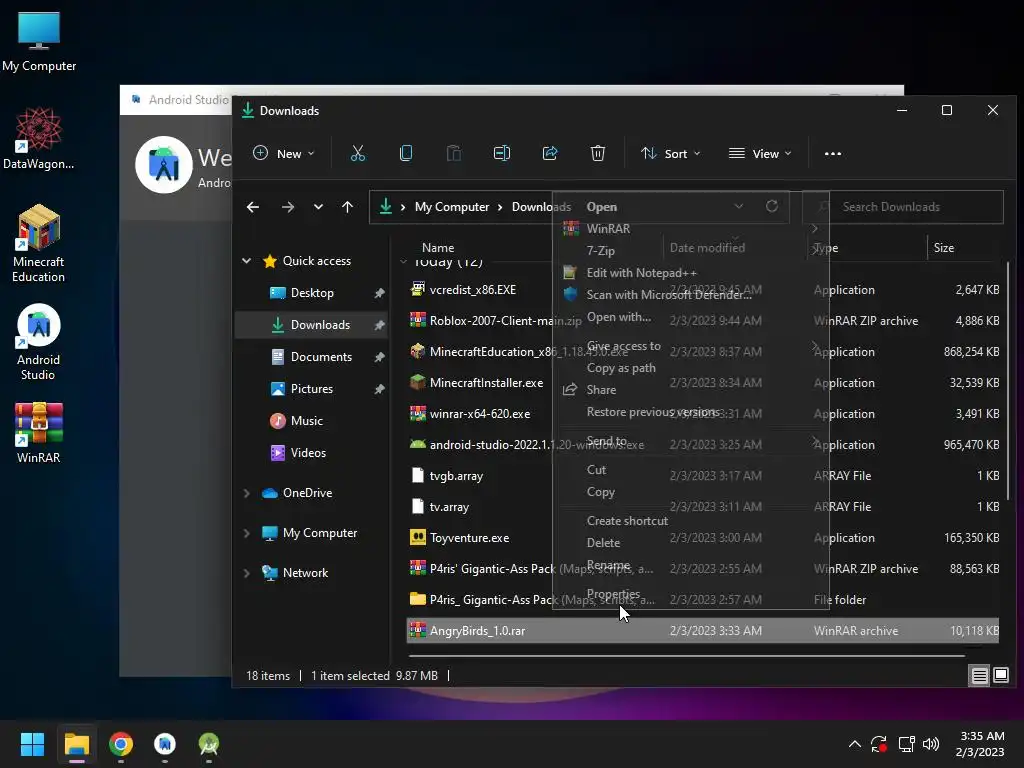Expand the OneDrive tree node
The height and width of the screenshot is (768, 1024).
coord(247,493)
